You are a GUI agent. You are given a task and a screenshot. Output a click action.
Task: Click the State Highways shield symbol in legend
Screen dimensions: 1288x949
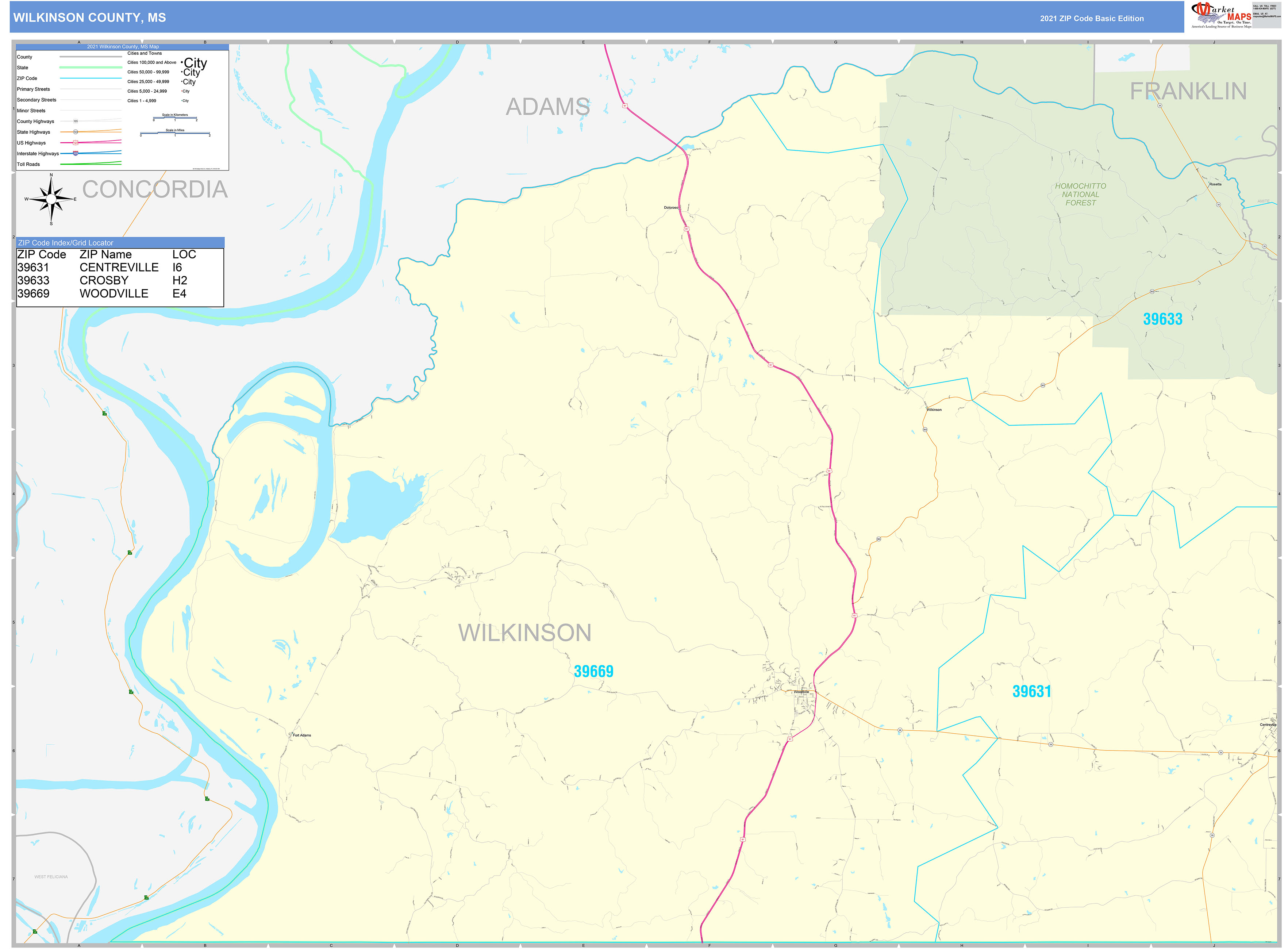pyautogui.click(x=75, y=131)
